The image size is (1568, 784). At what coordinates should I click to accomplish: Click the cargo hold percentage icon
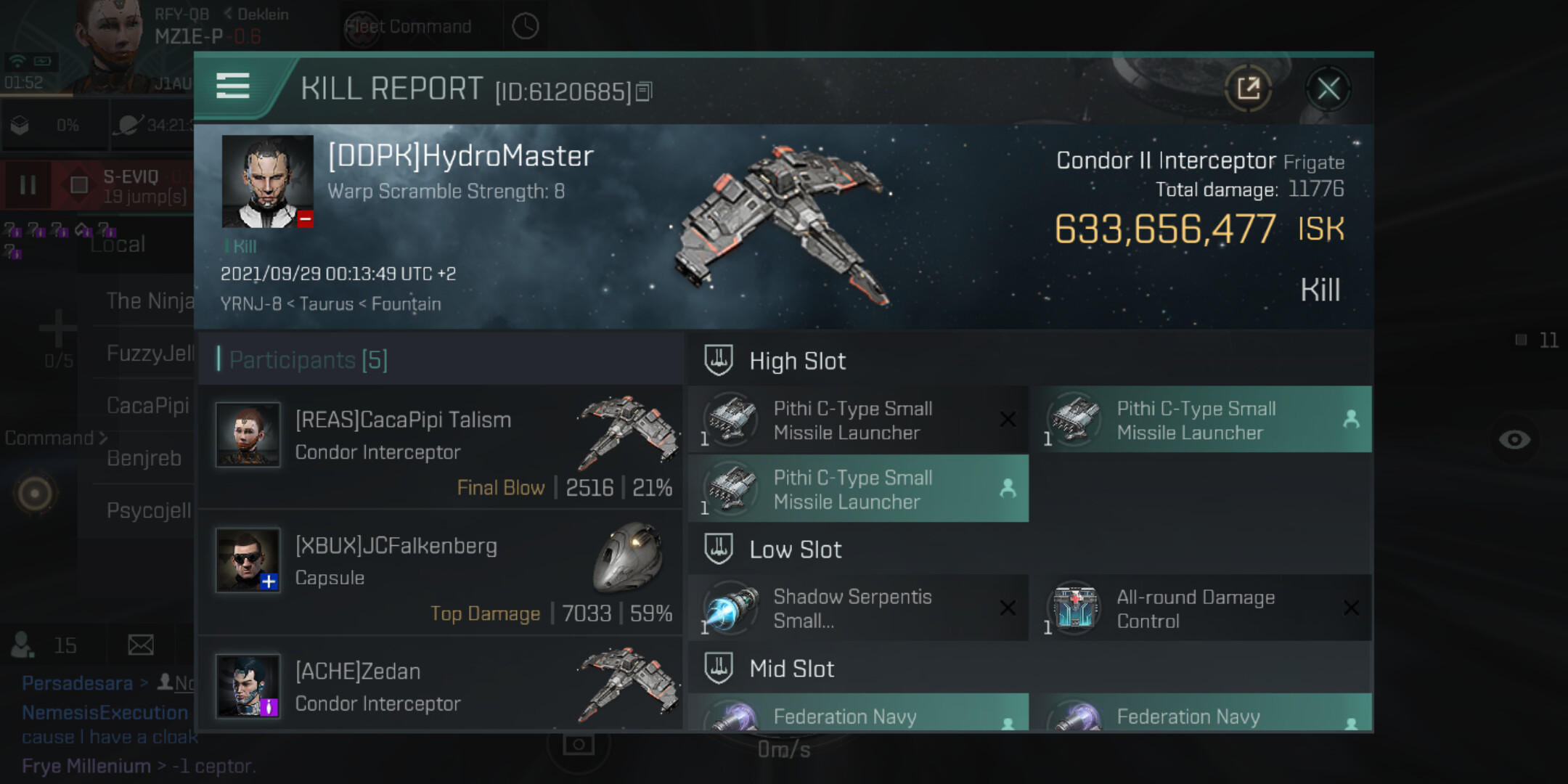20,126
